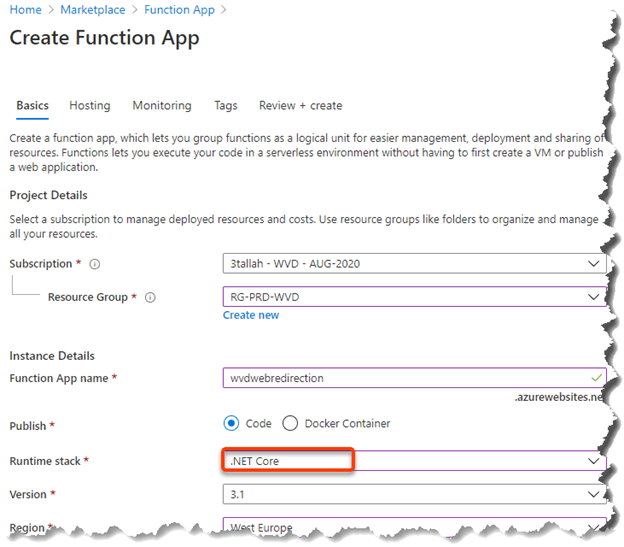
Task: Click the Instance Details heading
Action: 52,356
